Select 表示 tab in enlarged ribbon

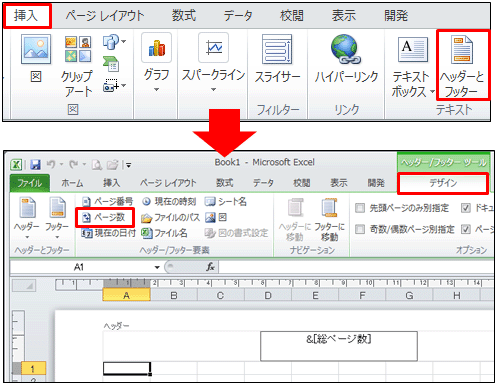point(344,16)
